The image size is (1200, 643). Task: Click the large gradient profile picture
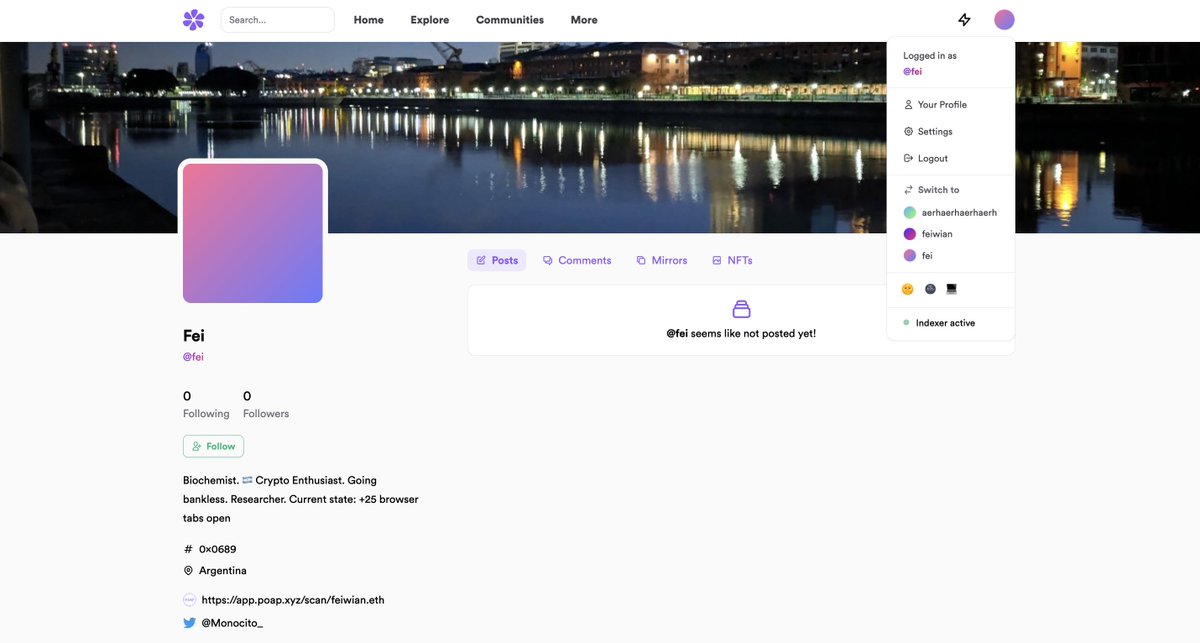[253, 233]
